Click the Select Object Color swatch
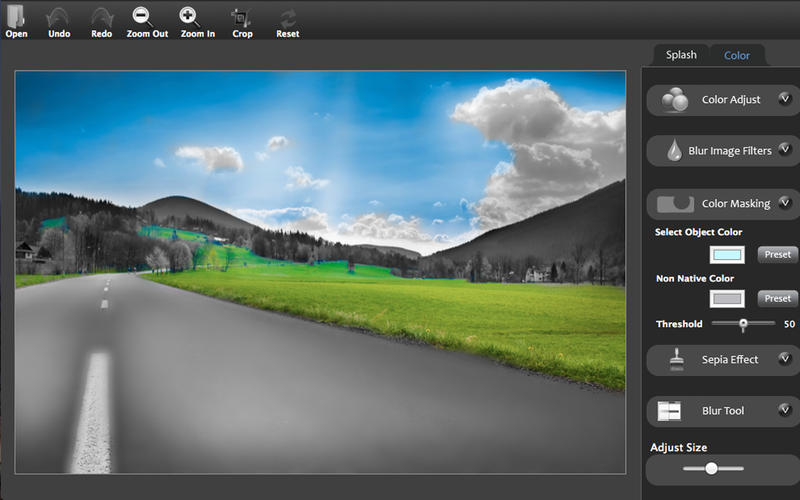The width and height of the screenshot is (800, 500). pos(727,254)
